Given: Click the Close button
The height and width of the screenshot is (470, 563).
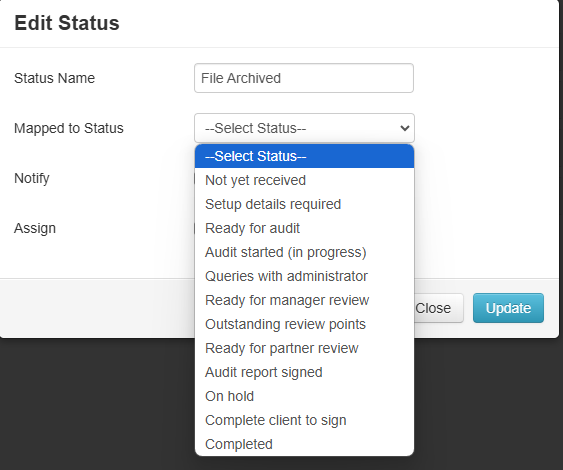Looking at the screenshot, I should point(438,308).
